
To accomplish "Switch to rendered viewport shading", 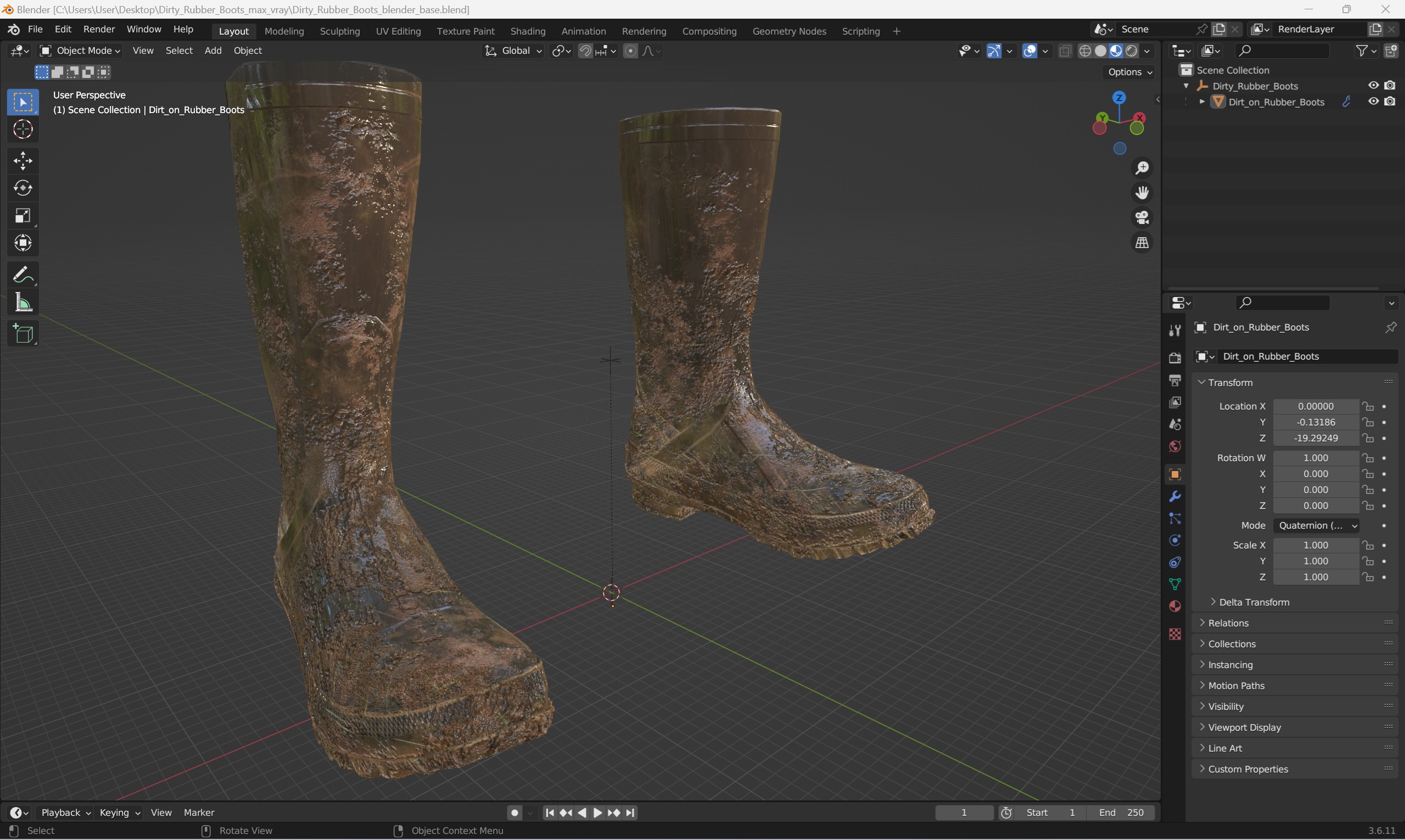I will pyautogui.click(x=1132, y=51).
